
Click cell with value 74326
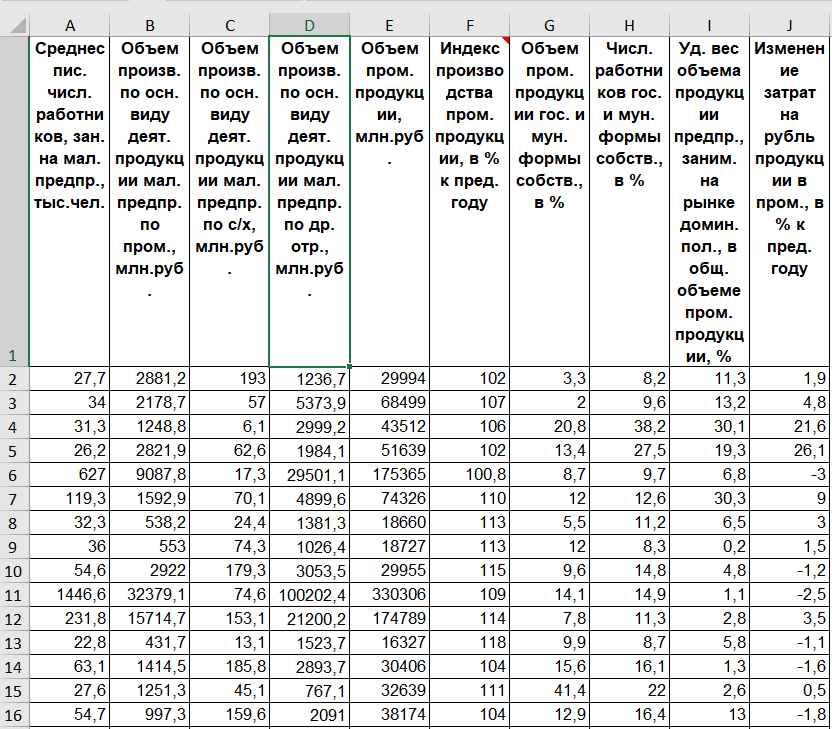coord(389,499)
